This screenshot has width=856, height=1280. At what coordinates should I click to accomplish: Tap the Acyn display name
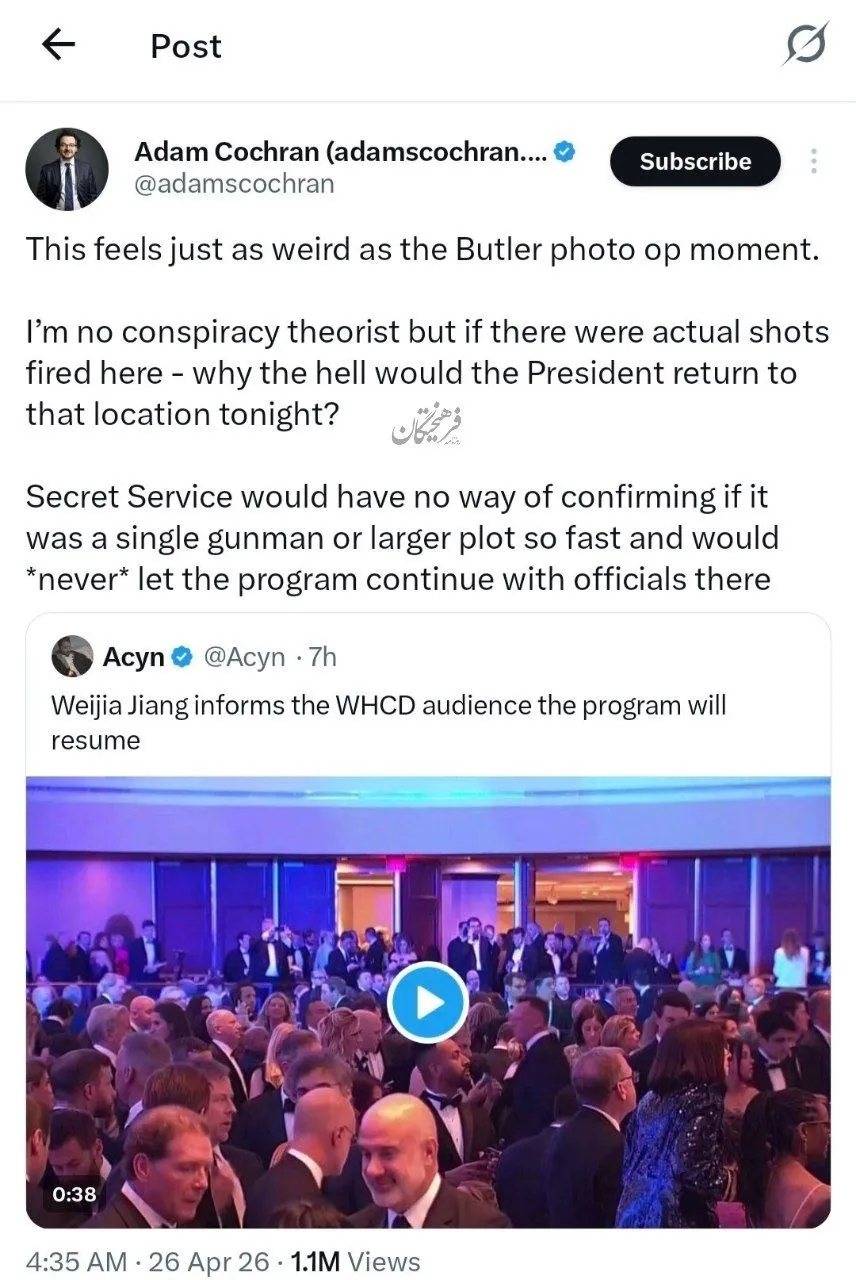[135, 657]
